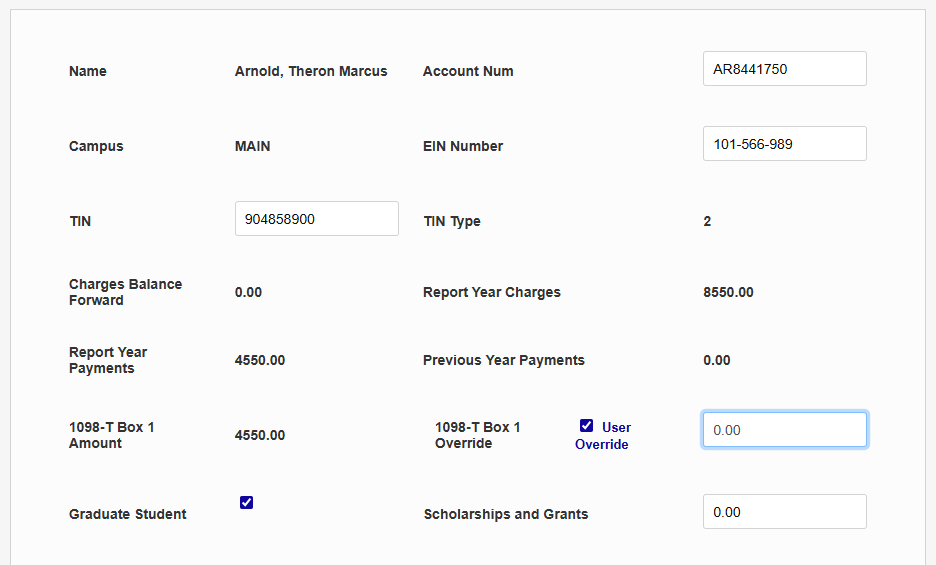Click the Graduate Student label
936x565 pixels.
[127, 514]
